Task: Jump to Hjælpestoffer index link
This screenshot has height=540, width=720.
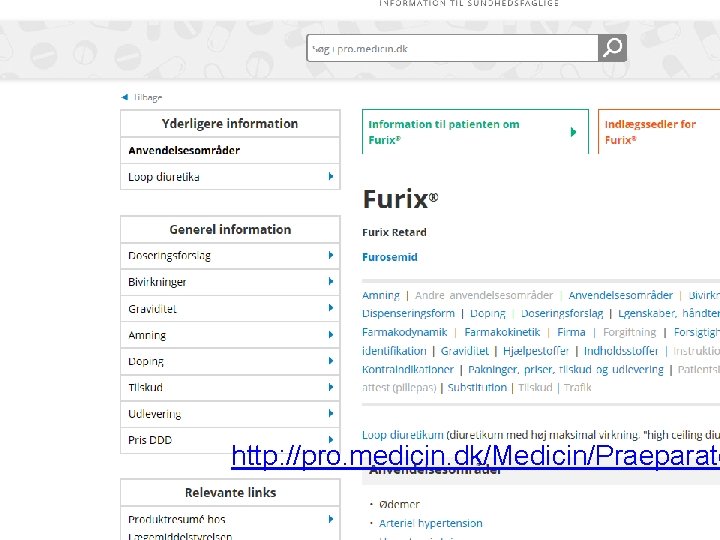Action: pos(536,351)
